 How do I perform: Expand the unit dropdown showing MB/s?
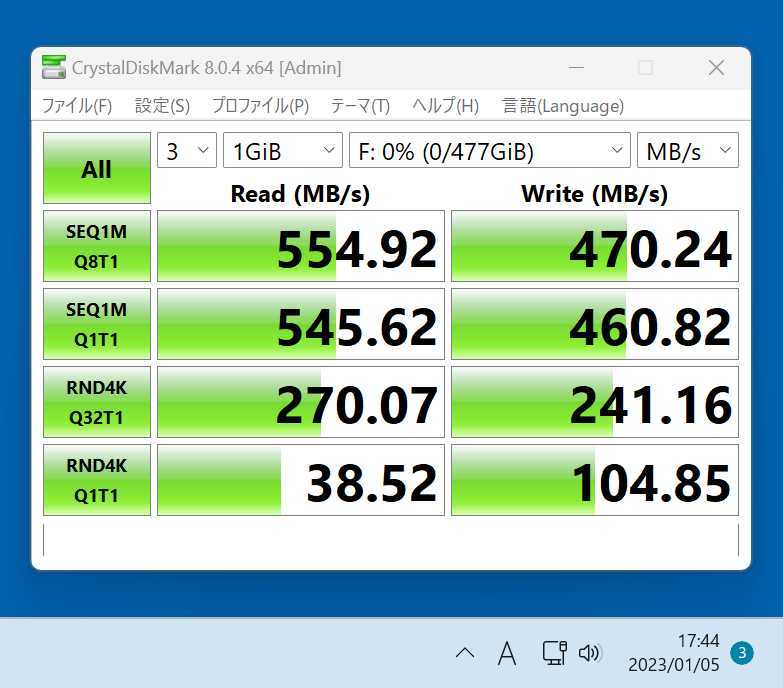click(688, 150)
